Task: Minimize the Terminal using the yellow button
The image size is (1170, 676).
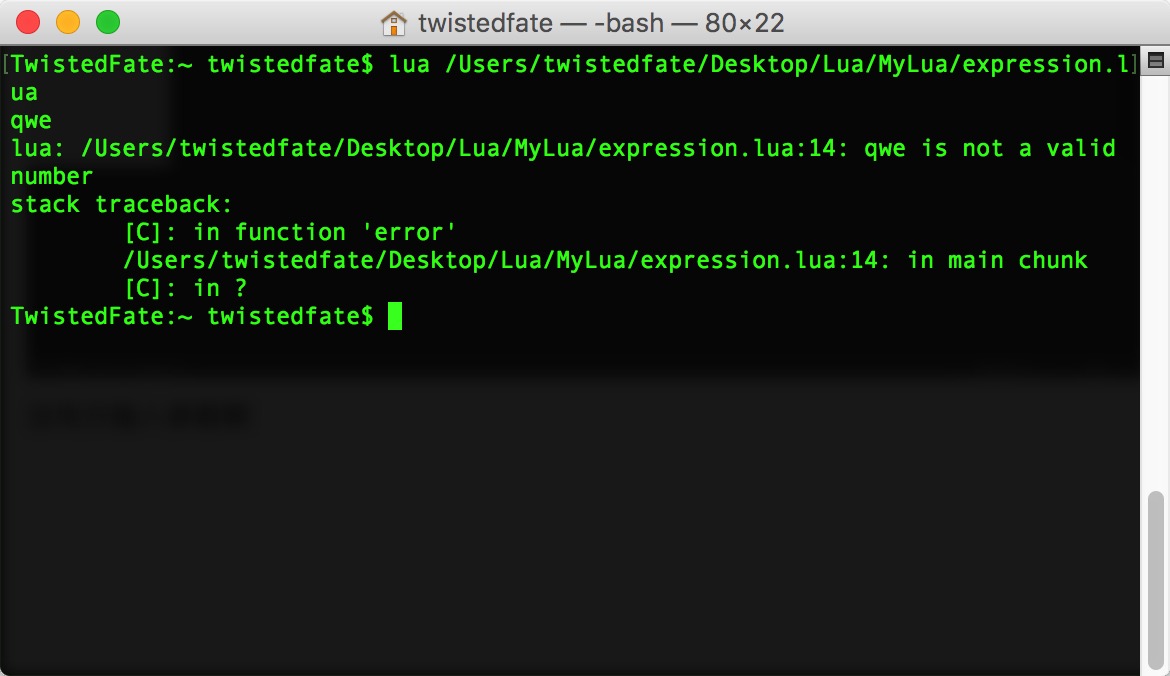Action: (68, 22)
